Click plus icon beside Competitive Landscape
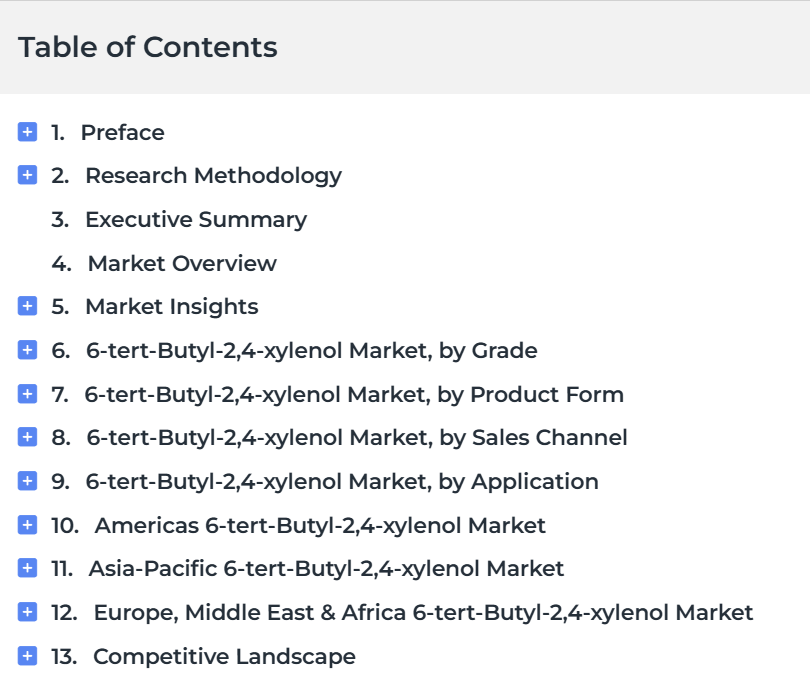The image size is (810, 699). pyautogui.click(x=27, y=656)
